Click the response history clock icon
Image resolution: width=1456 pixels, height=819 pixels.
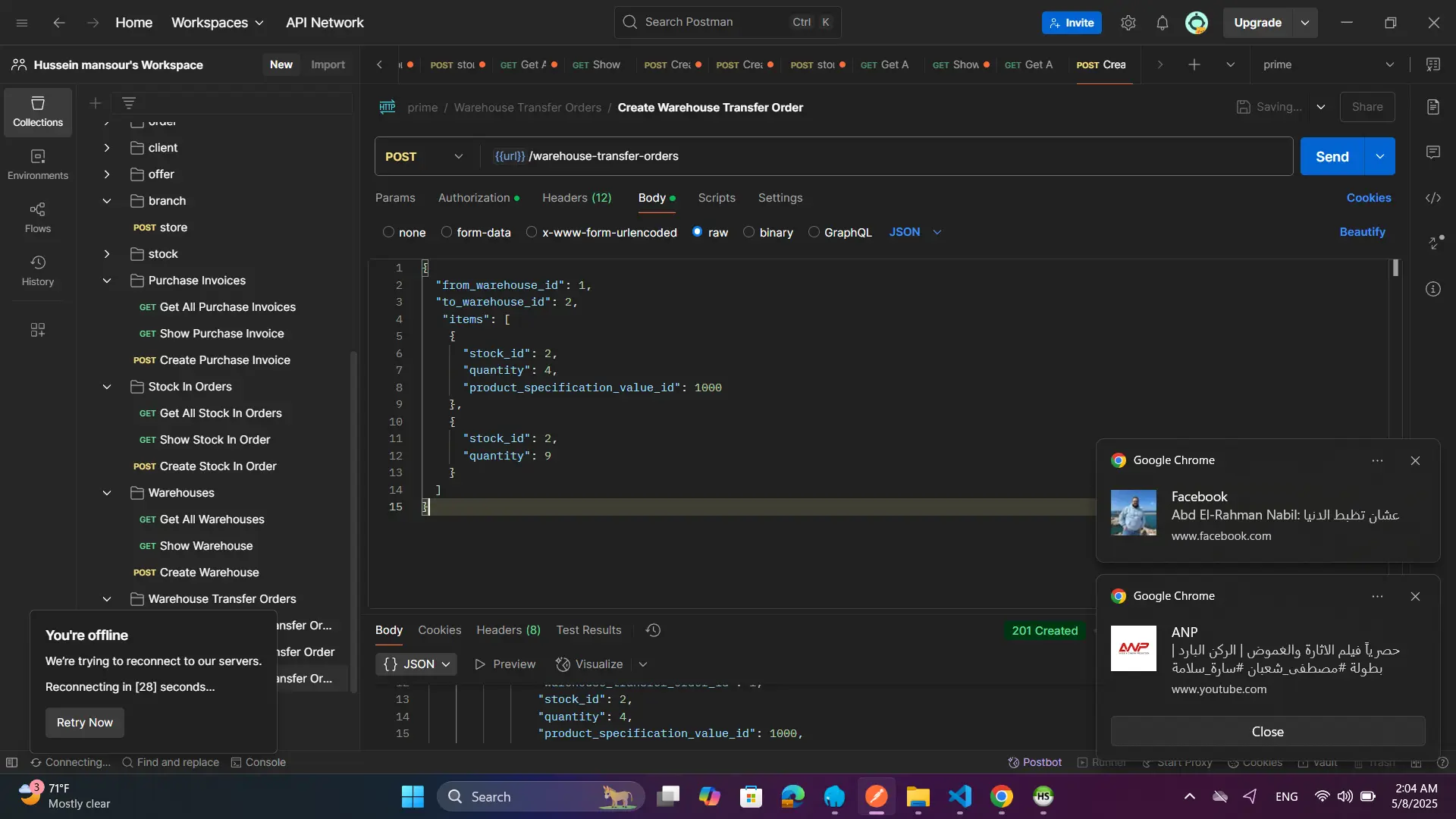click(653, 630)
